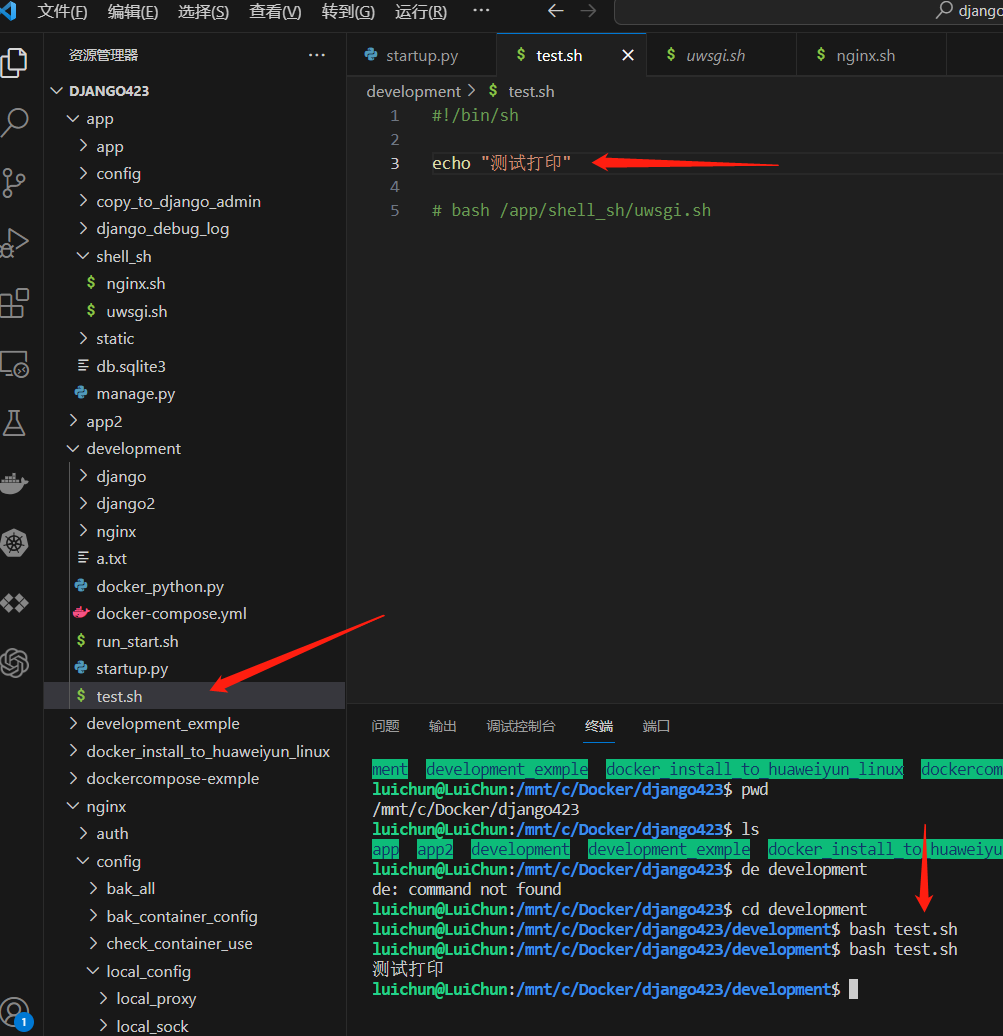The height and width of the screenshot is (1036, 1003).
Task: Open docker-compose.yml in the file tree
Action: 171,614
